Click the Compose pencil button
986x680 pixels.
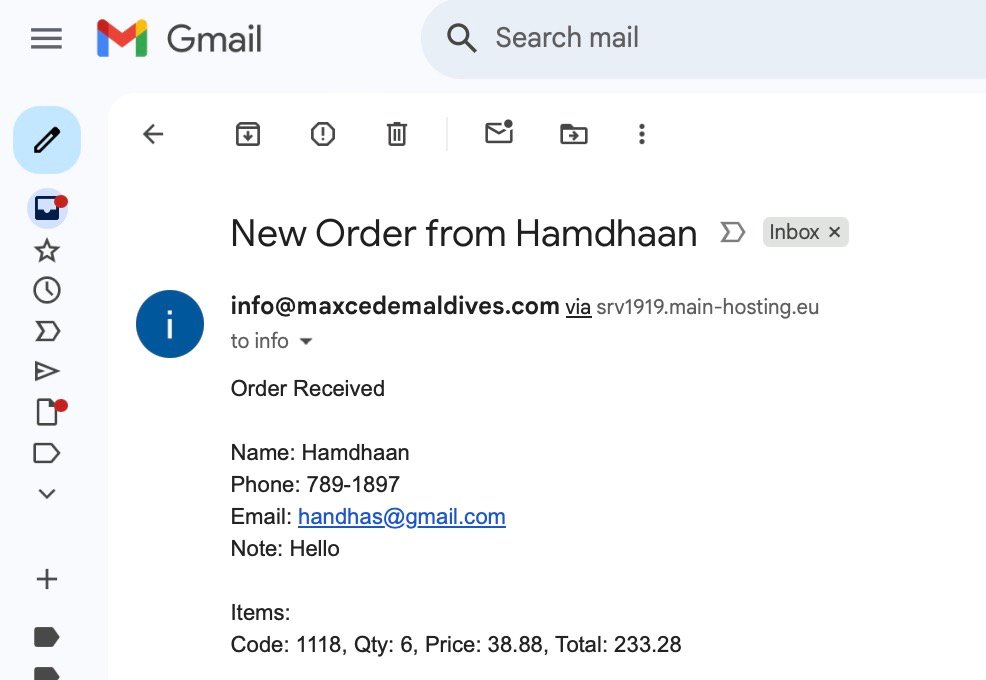pos(47,140)
